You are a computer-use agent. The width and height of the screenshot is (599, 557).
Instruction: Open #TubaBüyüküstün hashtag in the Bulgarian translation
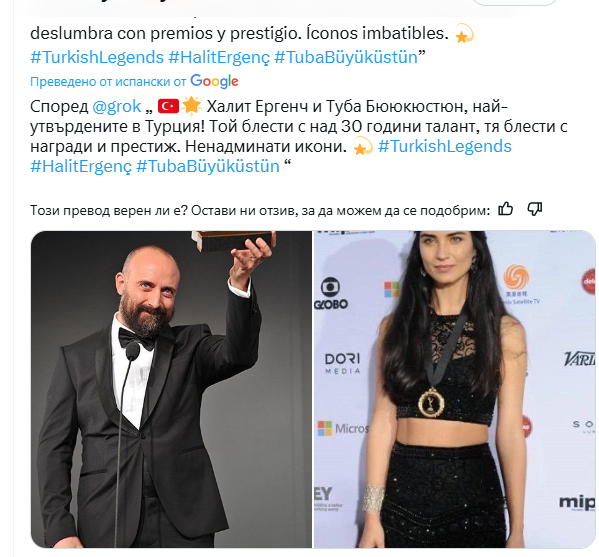point(208,167)
